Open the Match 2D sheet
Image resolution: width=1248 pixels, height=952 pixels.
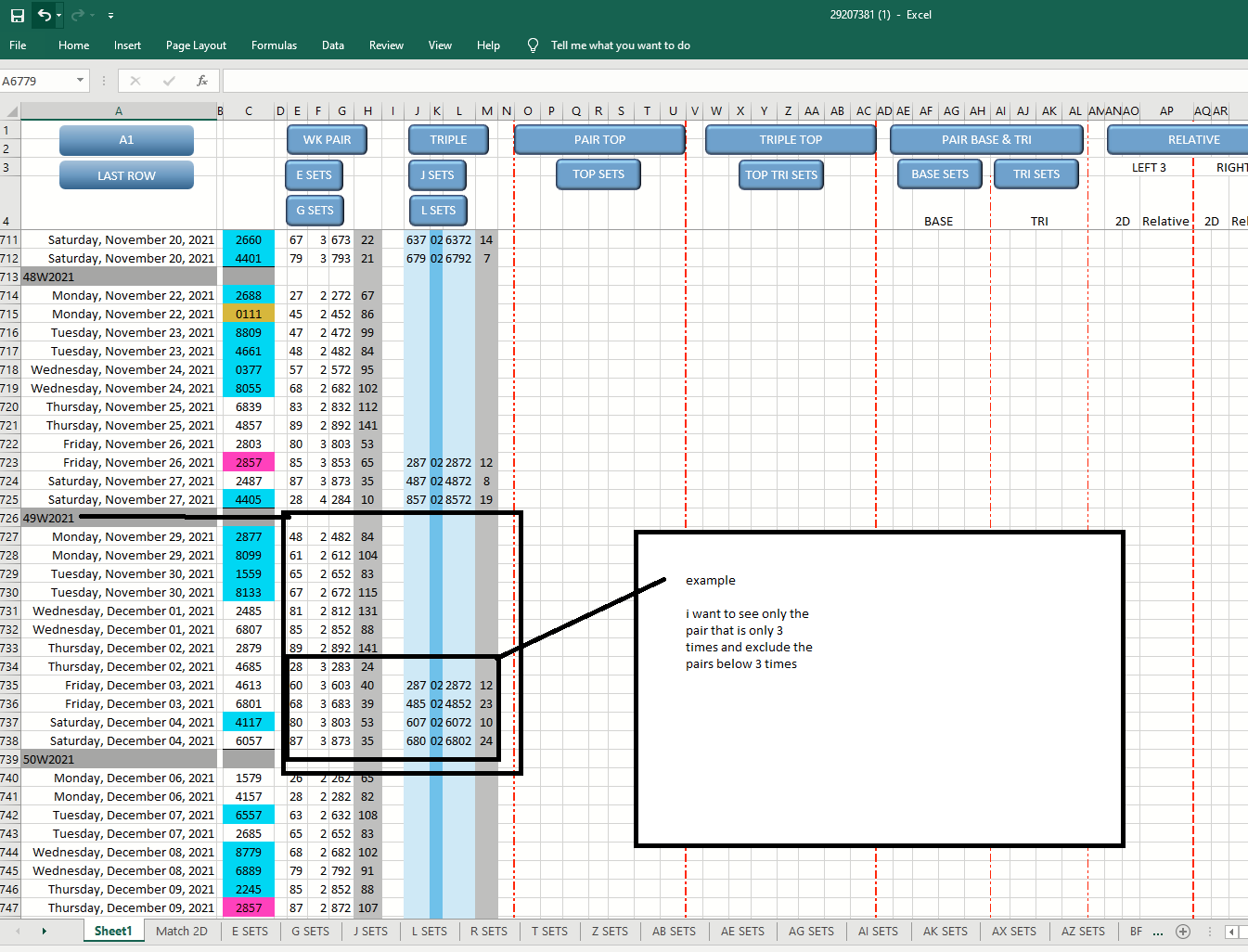coord(182,931)
